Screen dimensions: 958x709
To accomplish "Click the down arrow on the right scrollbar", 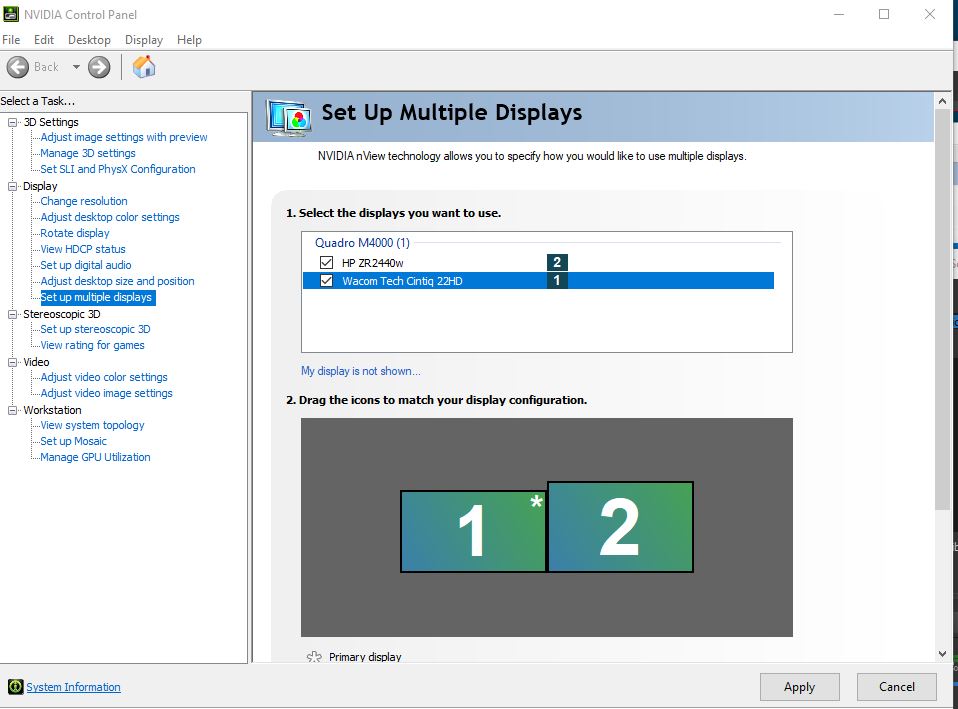I will click(942, 653).
